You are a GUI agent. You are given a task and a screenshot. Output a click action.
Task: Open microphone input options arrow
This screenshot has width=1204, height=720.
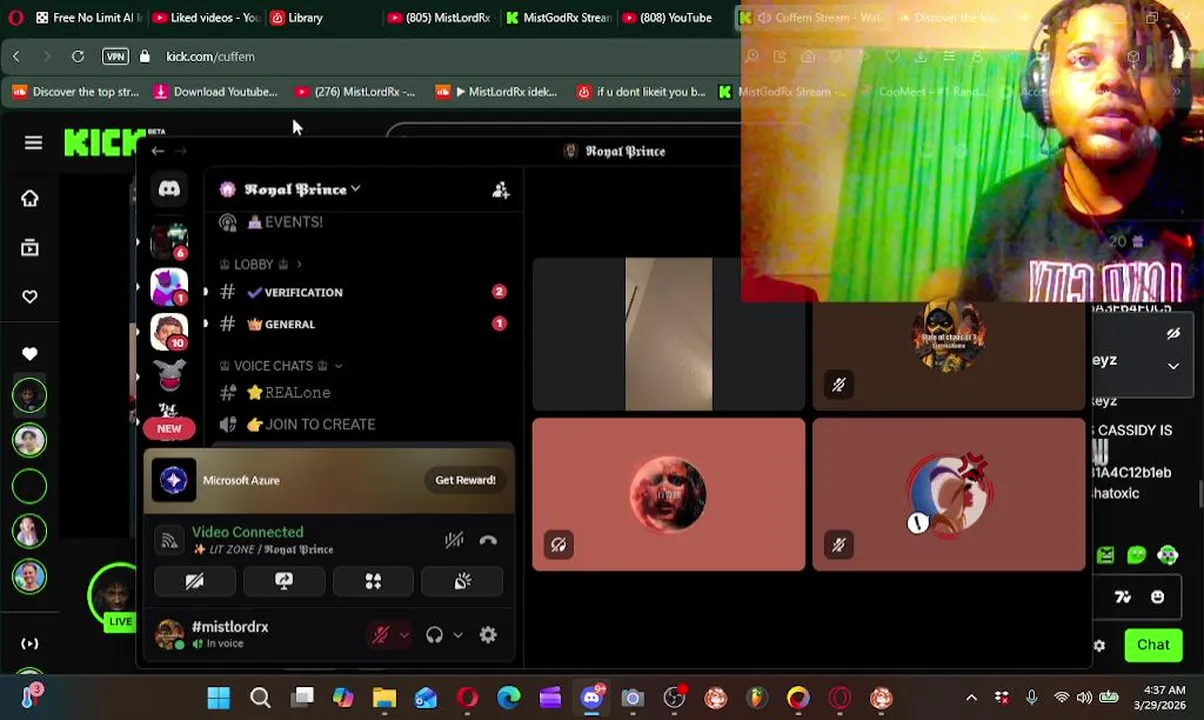pyautogui.click(x=404, y=635)
